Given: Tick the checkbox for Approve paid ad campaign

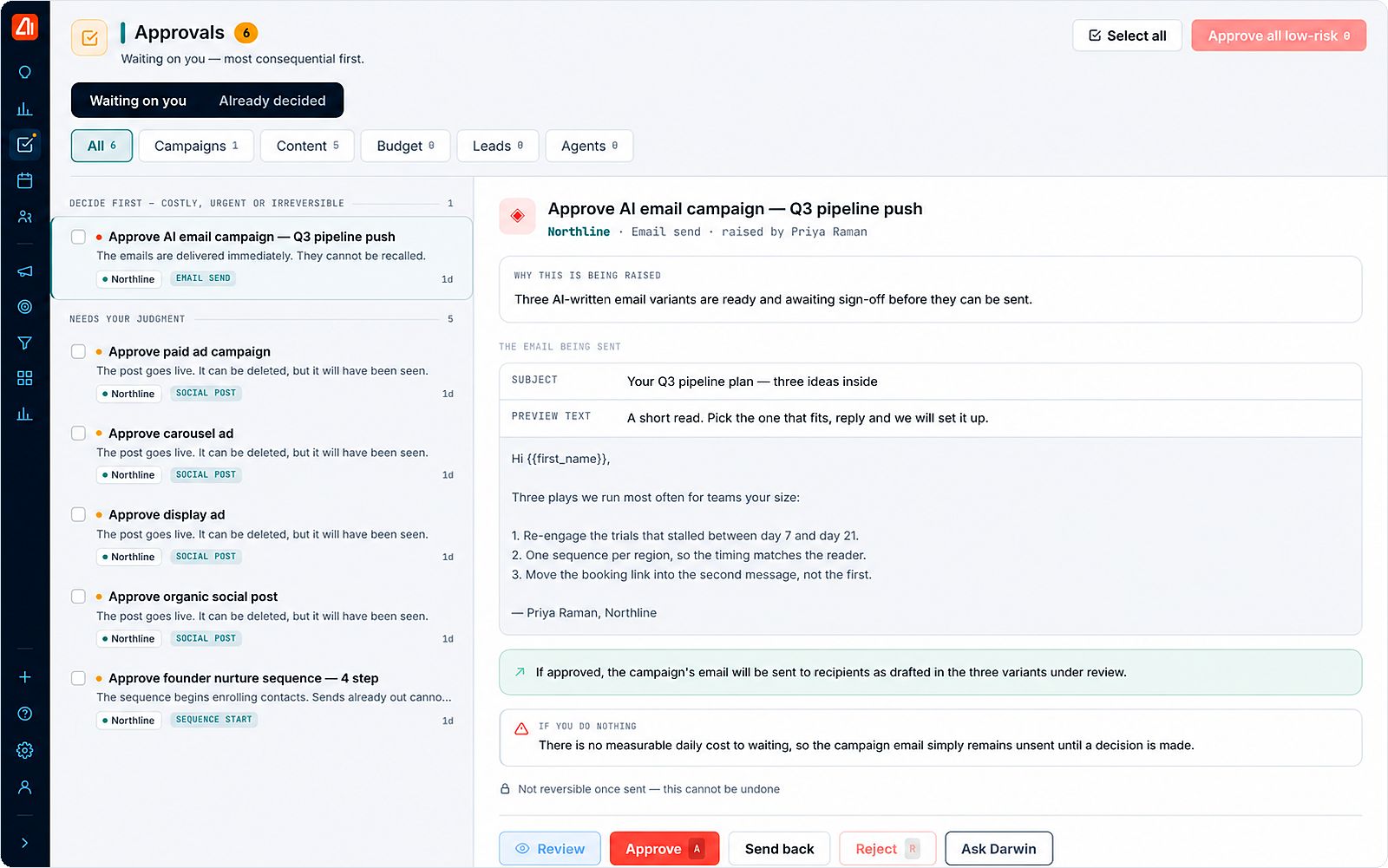Looking at the screenshot, I should [x=78, y=351].
